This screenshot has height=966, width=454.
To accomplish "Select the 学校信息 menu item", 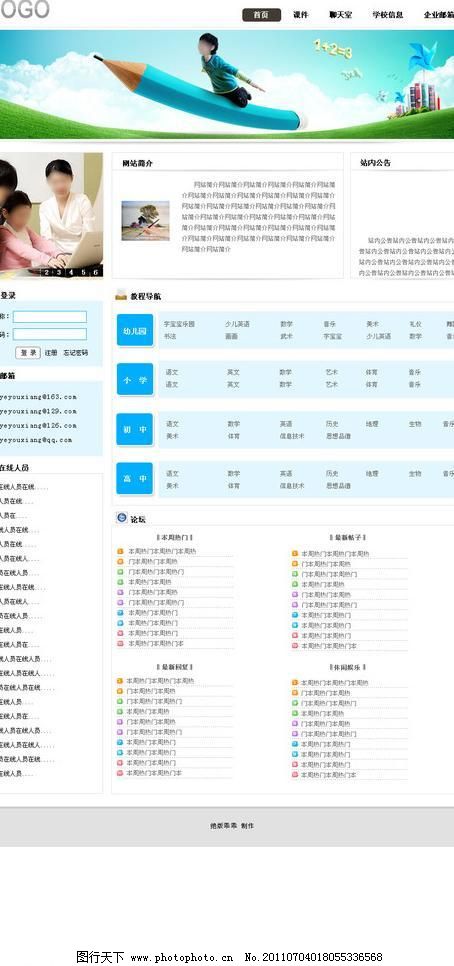I will point(387,15).
